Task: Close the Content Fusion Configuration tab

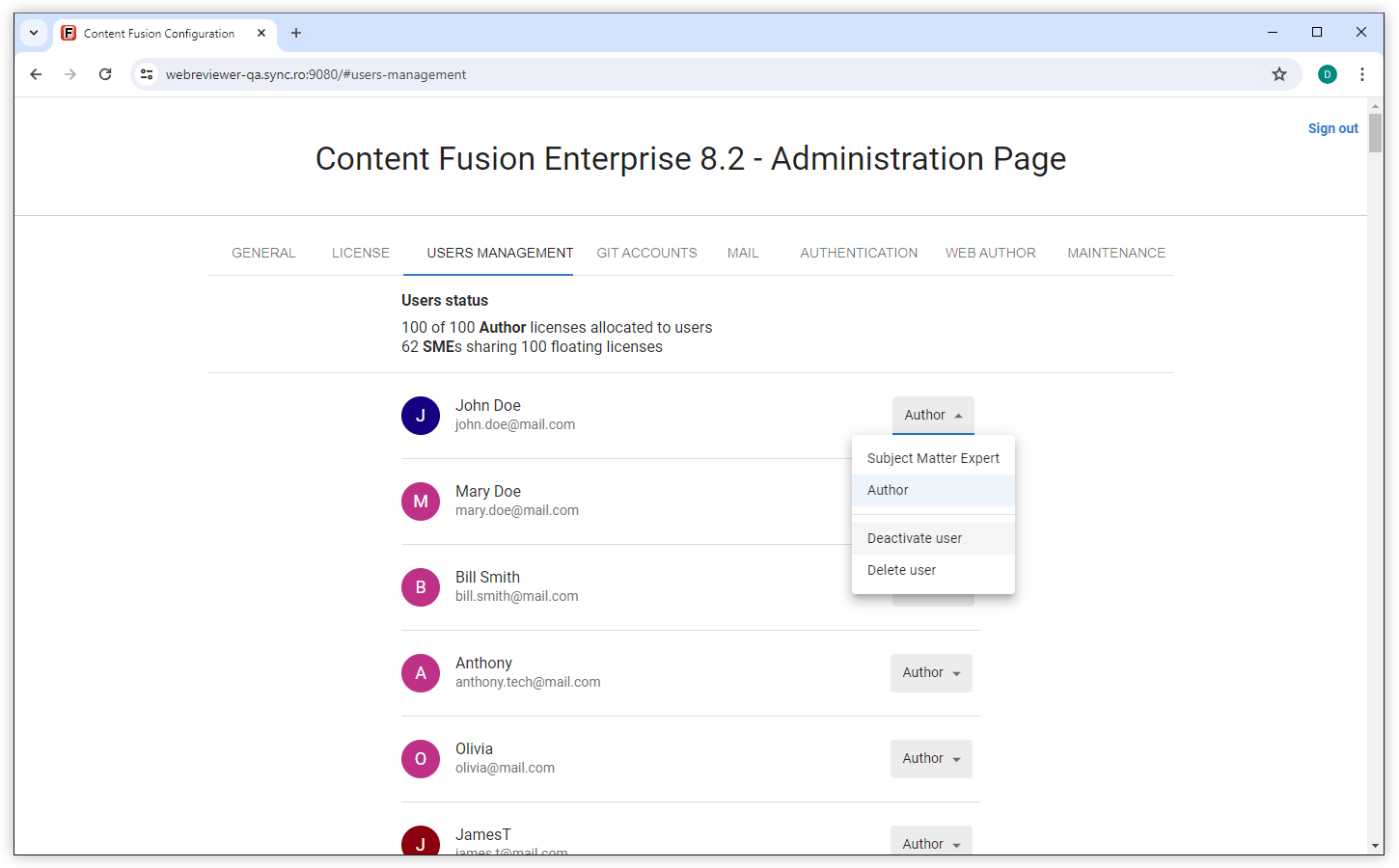Action: coord(261,33)
